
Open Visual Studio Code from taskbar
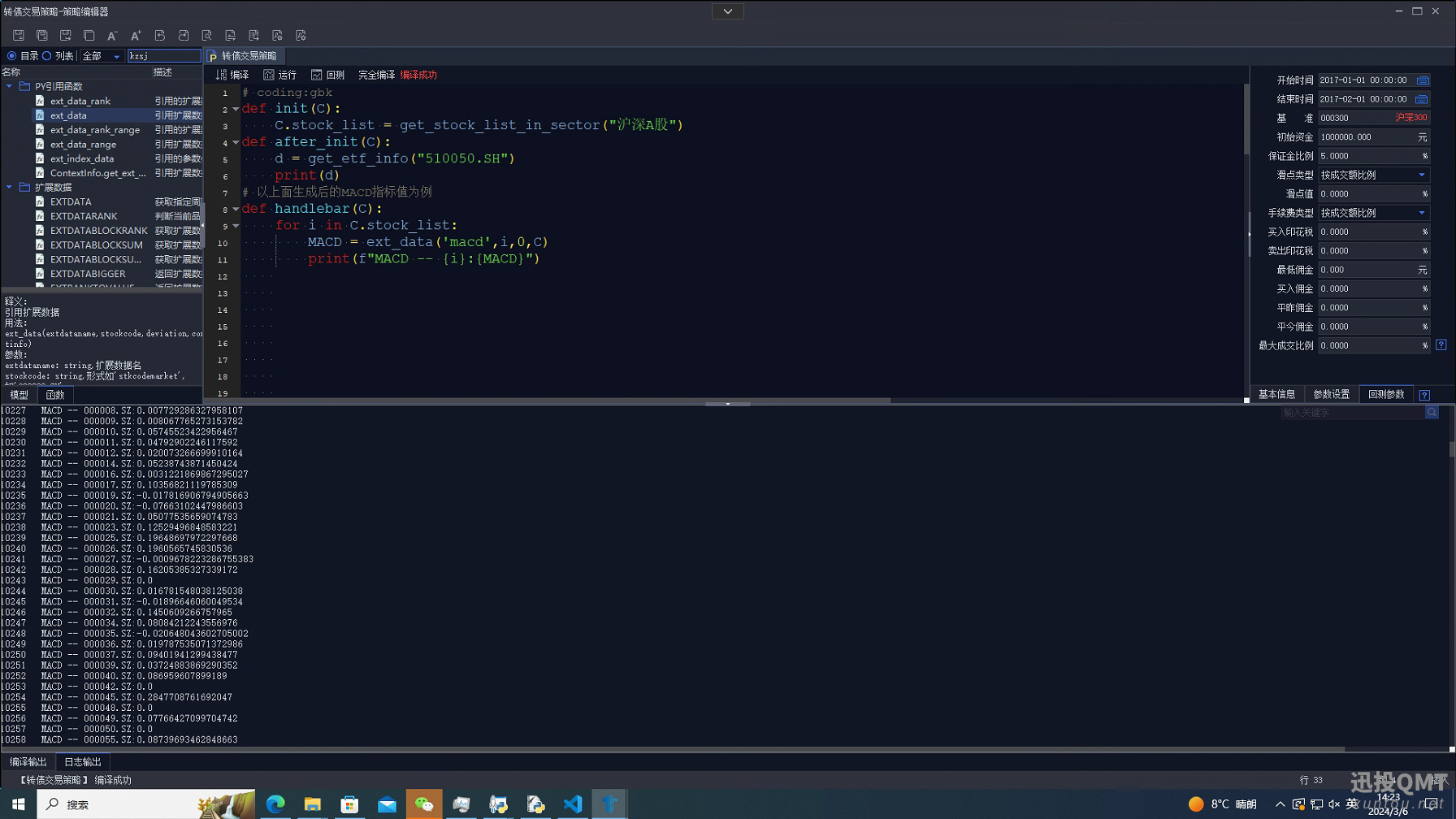(x=573, y=804)
